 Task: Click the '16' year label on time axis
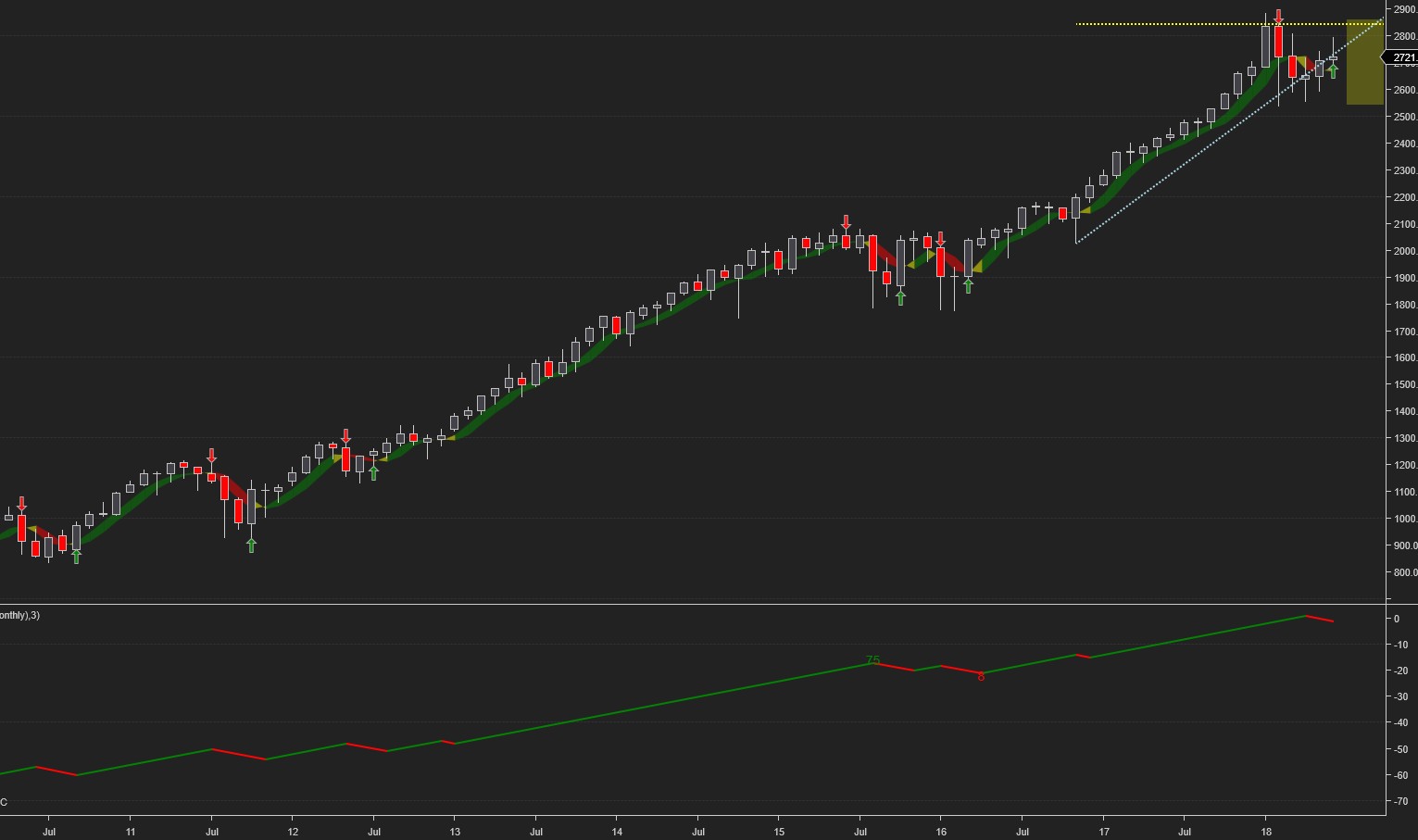coord(941,832)
